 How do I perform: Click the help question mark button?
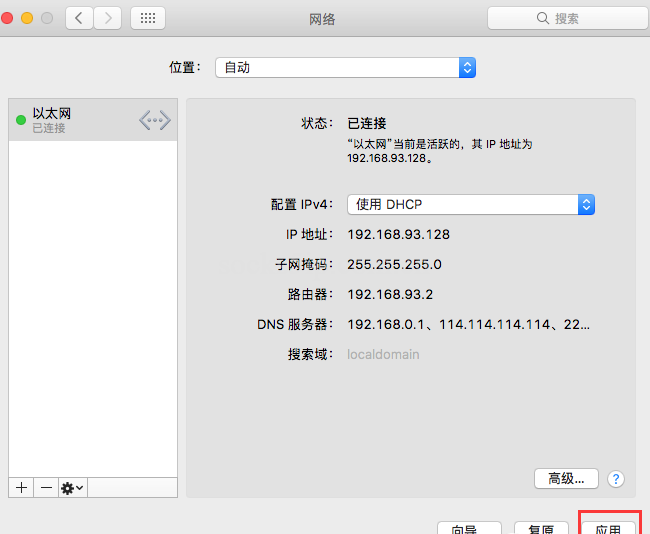coord(616,479)
